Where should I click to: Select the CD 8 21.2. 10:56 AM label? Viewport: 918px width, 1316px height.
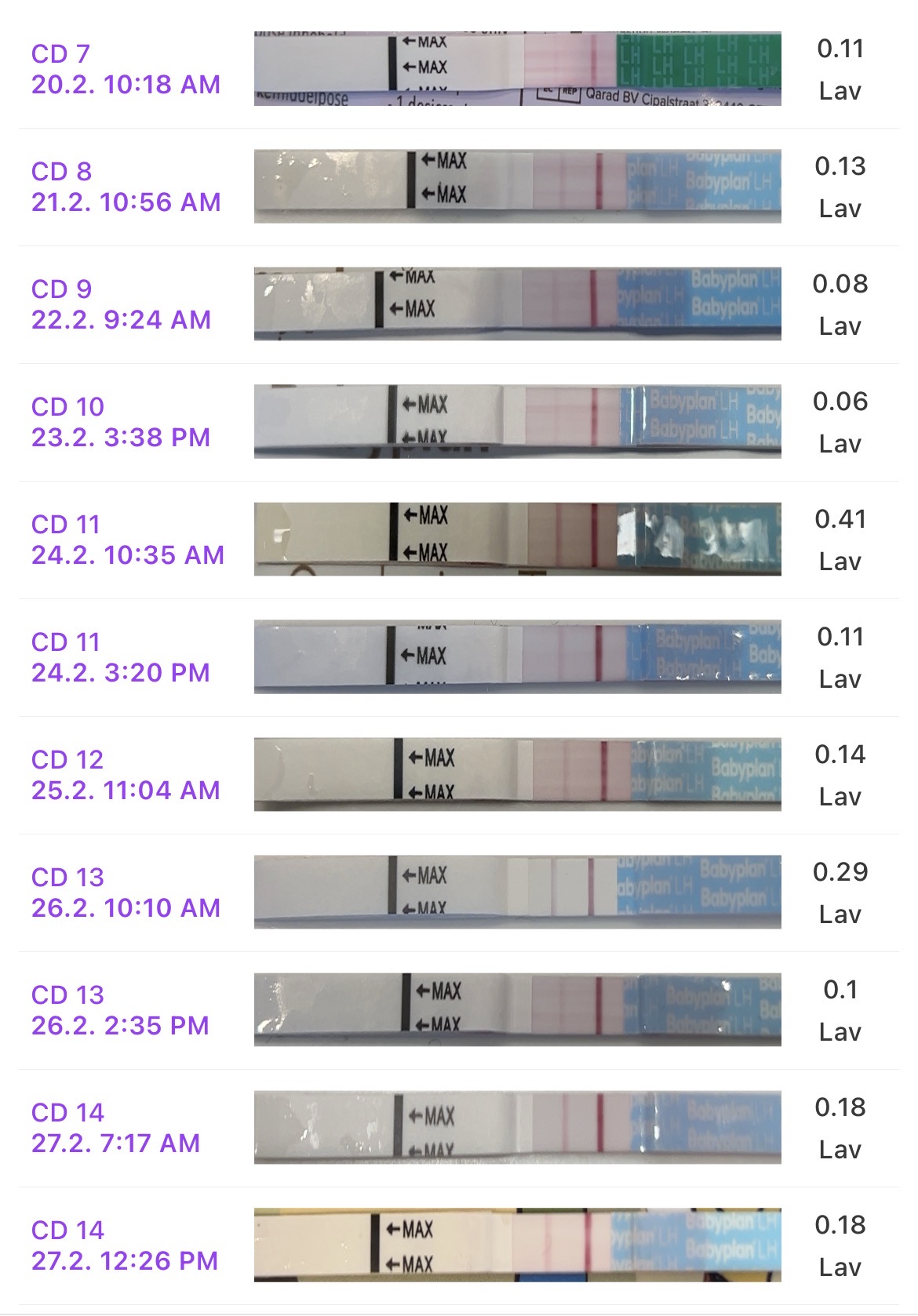pyautogui.click(x=126, y=187)
